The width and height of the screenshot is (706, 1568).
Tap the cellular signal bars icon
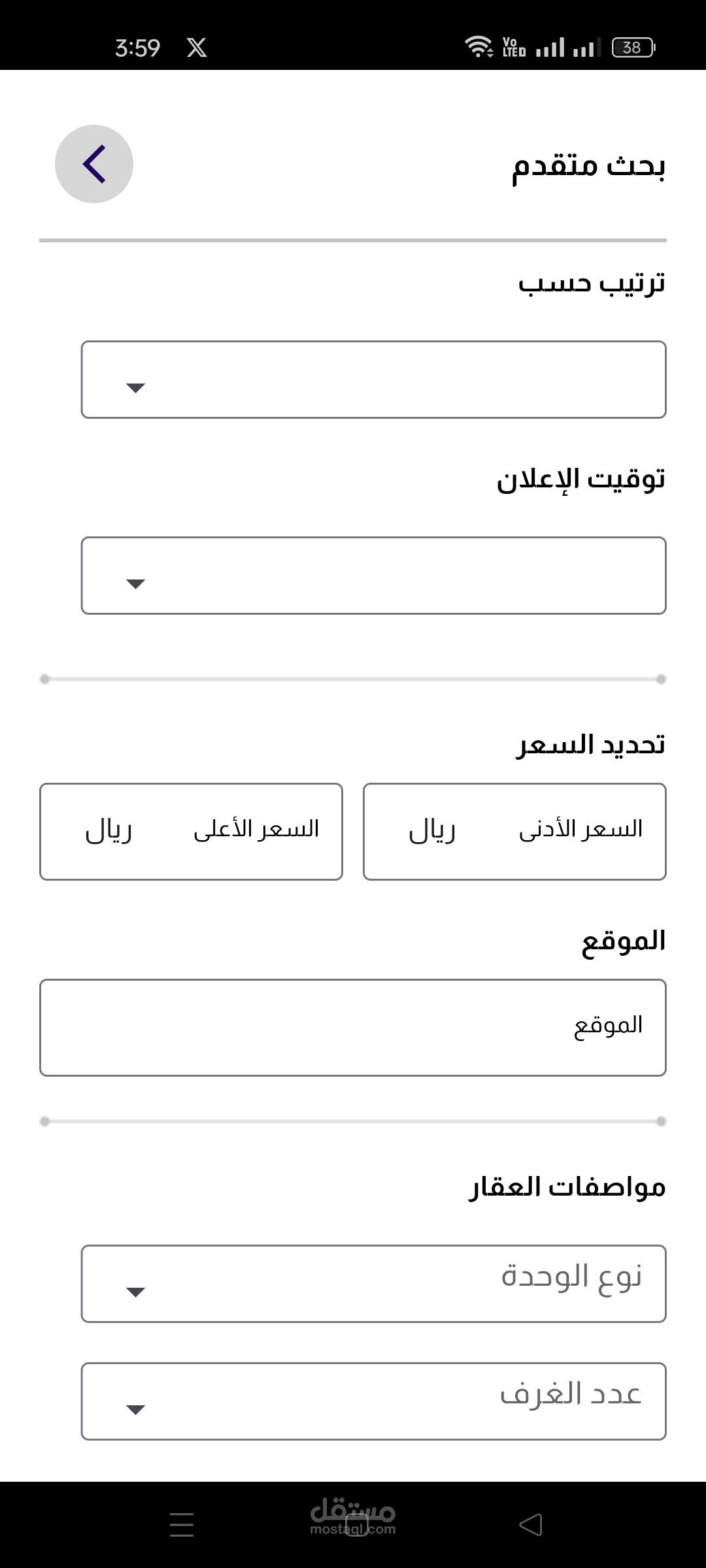pos(567,47)
